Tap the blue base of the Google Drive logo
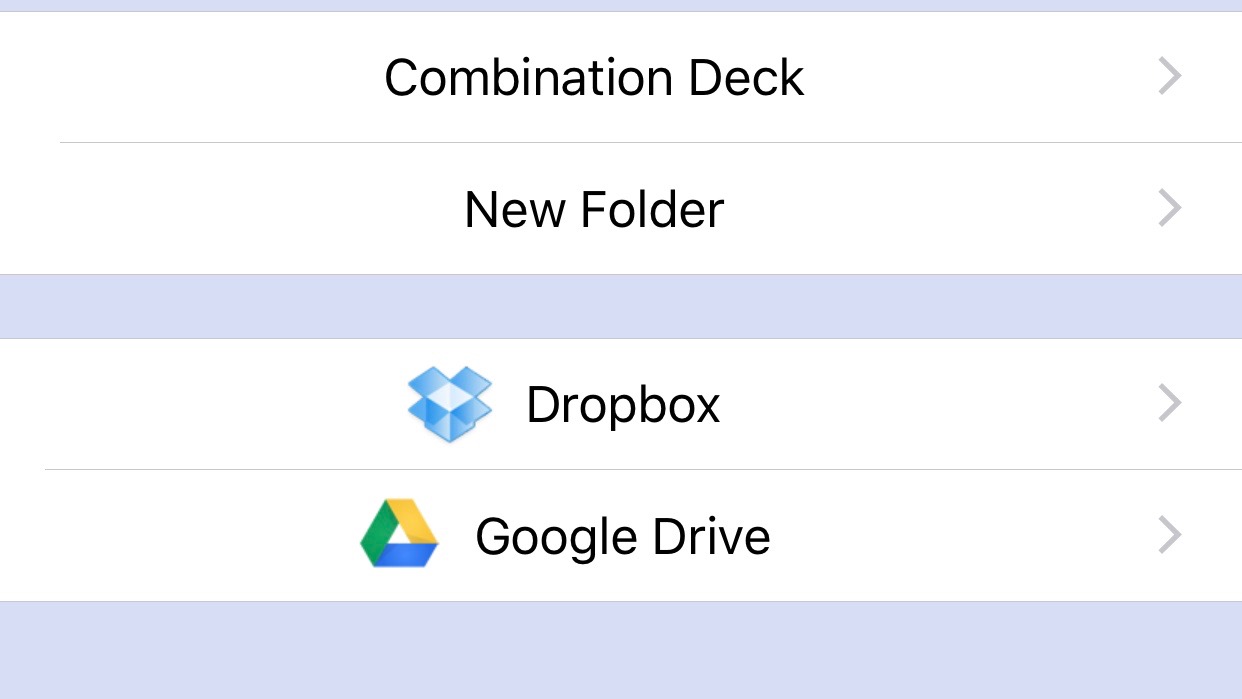1242x699 pixels. click(408, 556)
